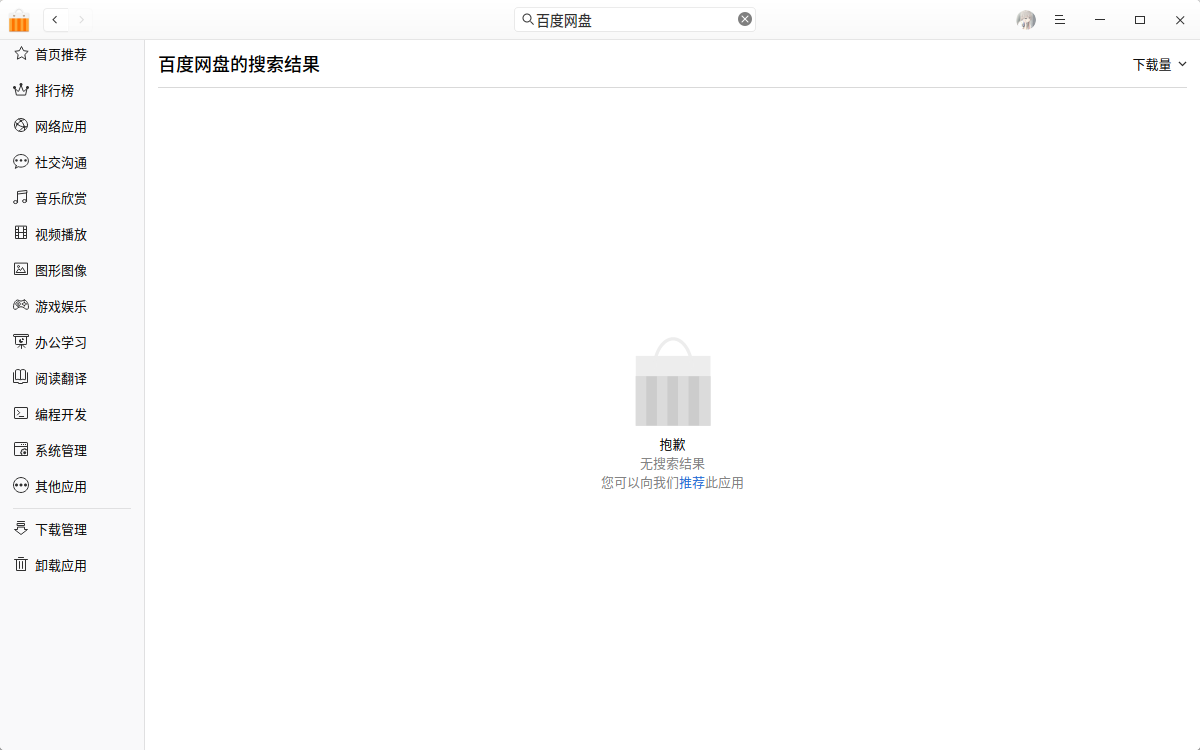Click the 系统管理 window icon
Screen dimensions: 1200x750
point(21,449)
